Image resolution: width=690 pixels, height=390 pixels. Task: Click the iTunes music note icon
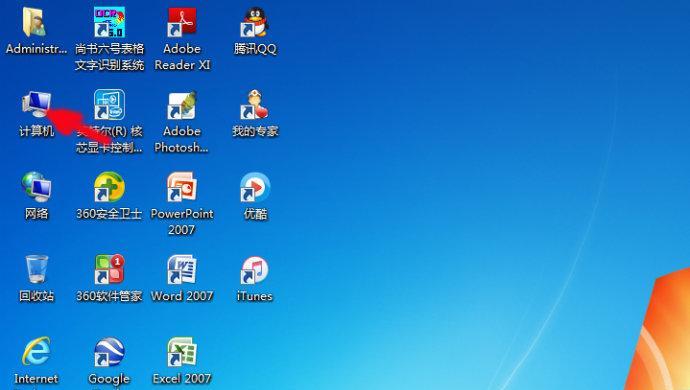point(255,269)
